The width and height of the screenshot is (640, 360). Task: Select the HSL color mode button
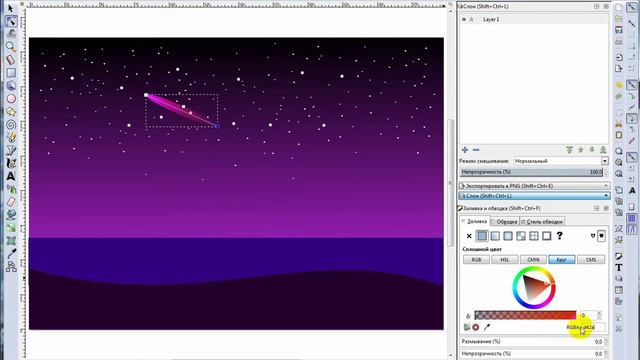point(505,260)
